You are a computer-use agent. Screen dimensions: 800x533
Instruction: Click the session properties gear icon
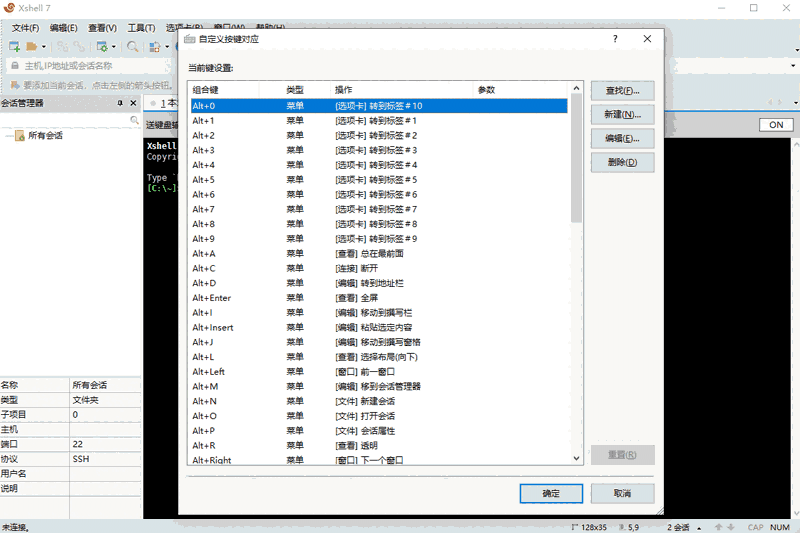(x=102, y=47)
